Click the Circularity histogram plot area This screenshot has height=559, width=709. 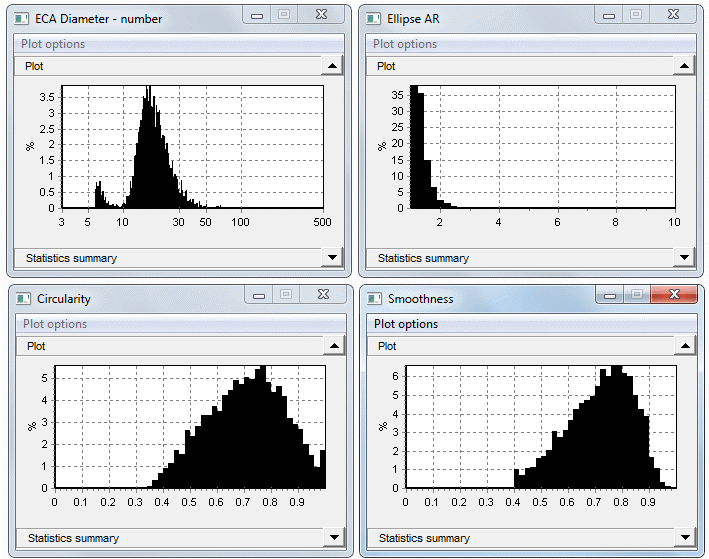click(x=190, y=427)
